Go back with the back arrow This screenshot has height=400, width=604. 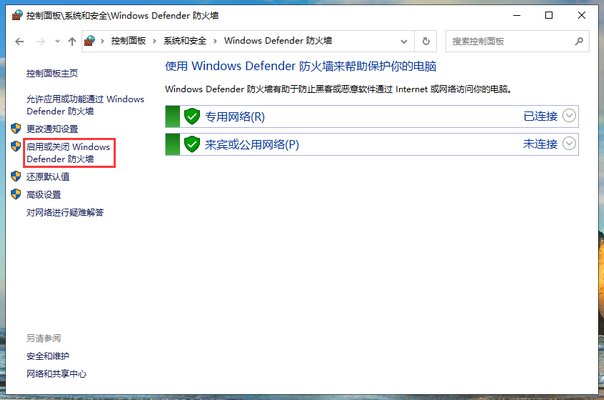19,41
